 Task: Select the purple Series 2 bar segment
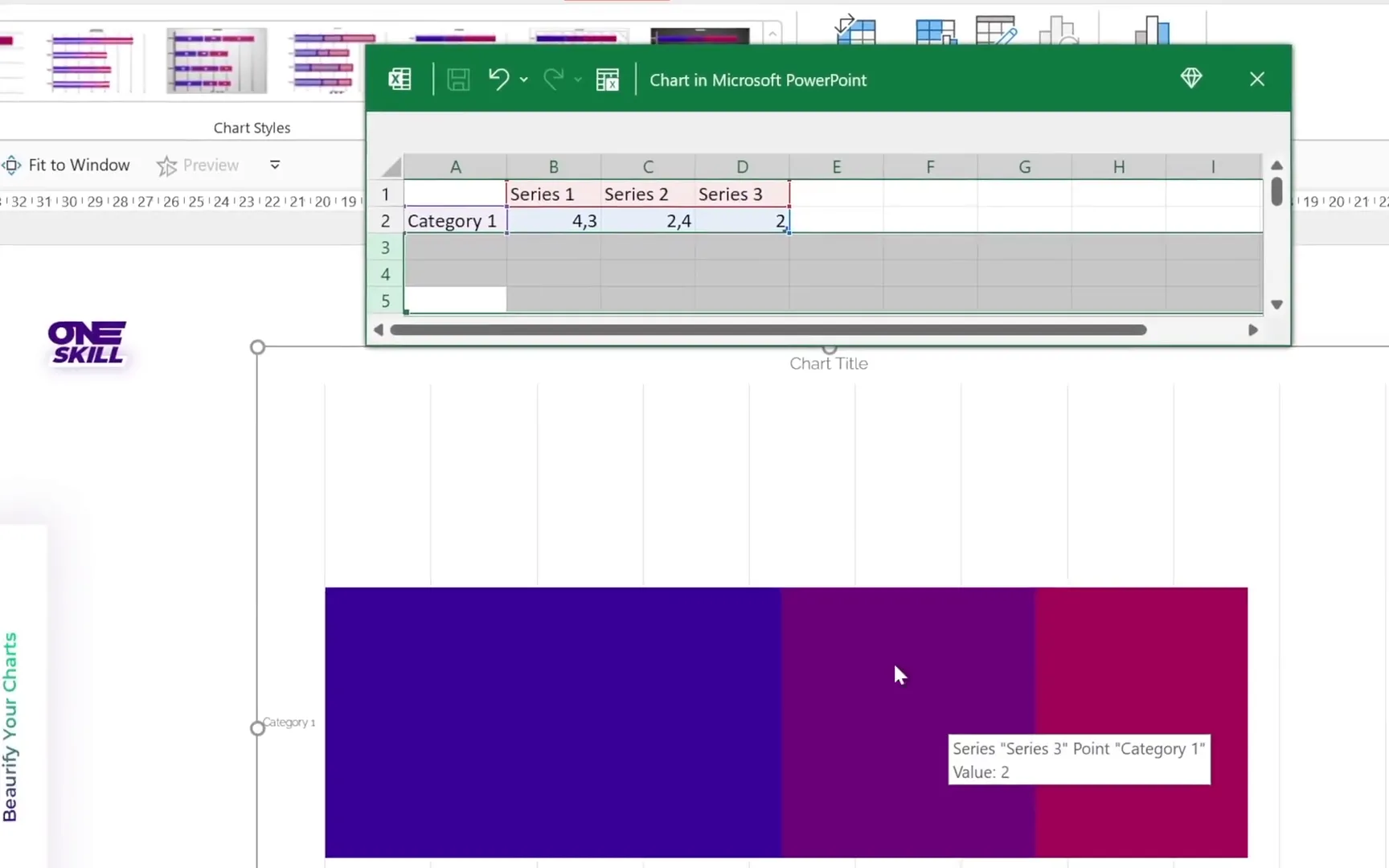(x=908, y=722)
